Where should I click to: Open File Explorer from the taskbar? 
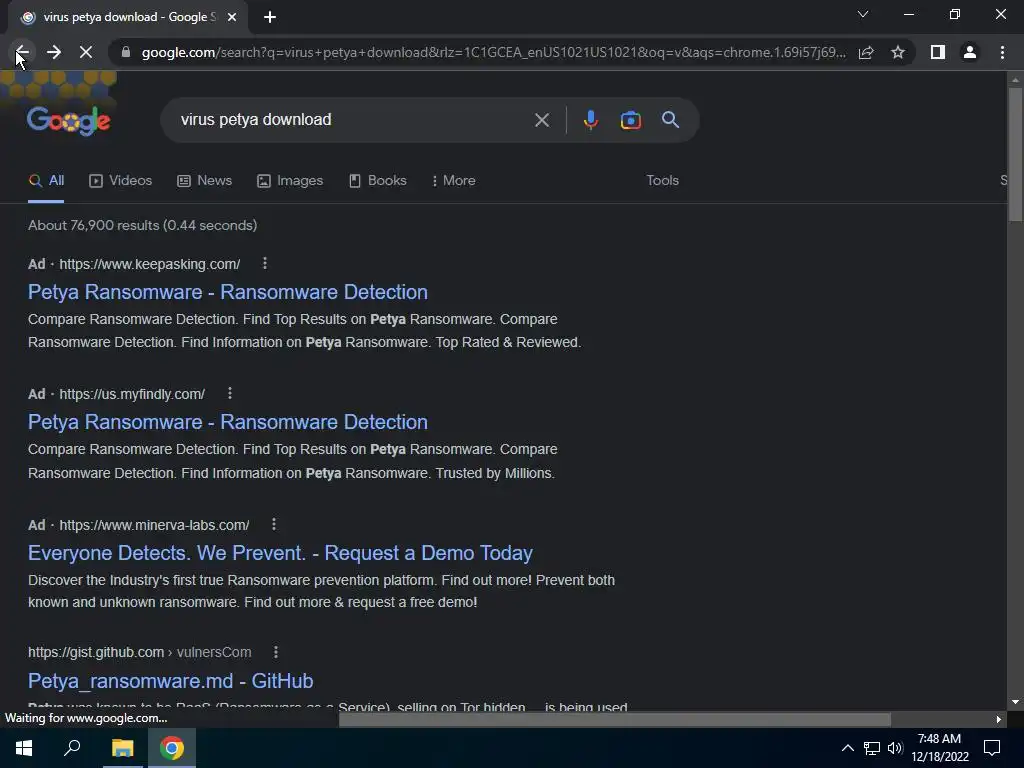(122, 748)
